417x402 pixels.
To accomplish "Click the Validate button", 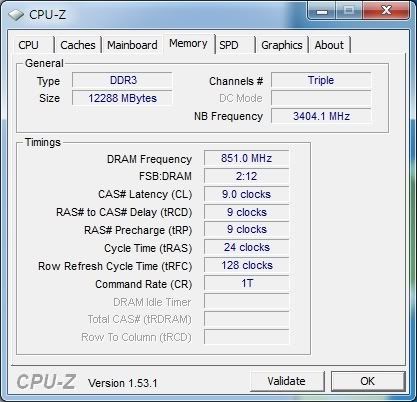I will point(287,381).
